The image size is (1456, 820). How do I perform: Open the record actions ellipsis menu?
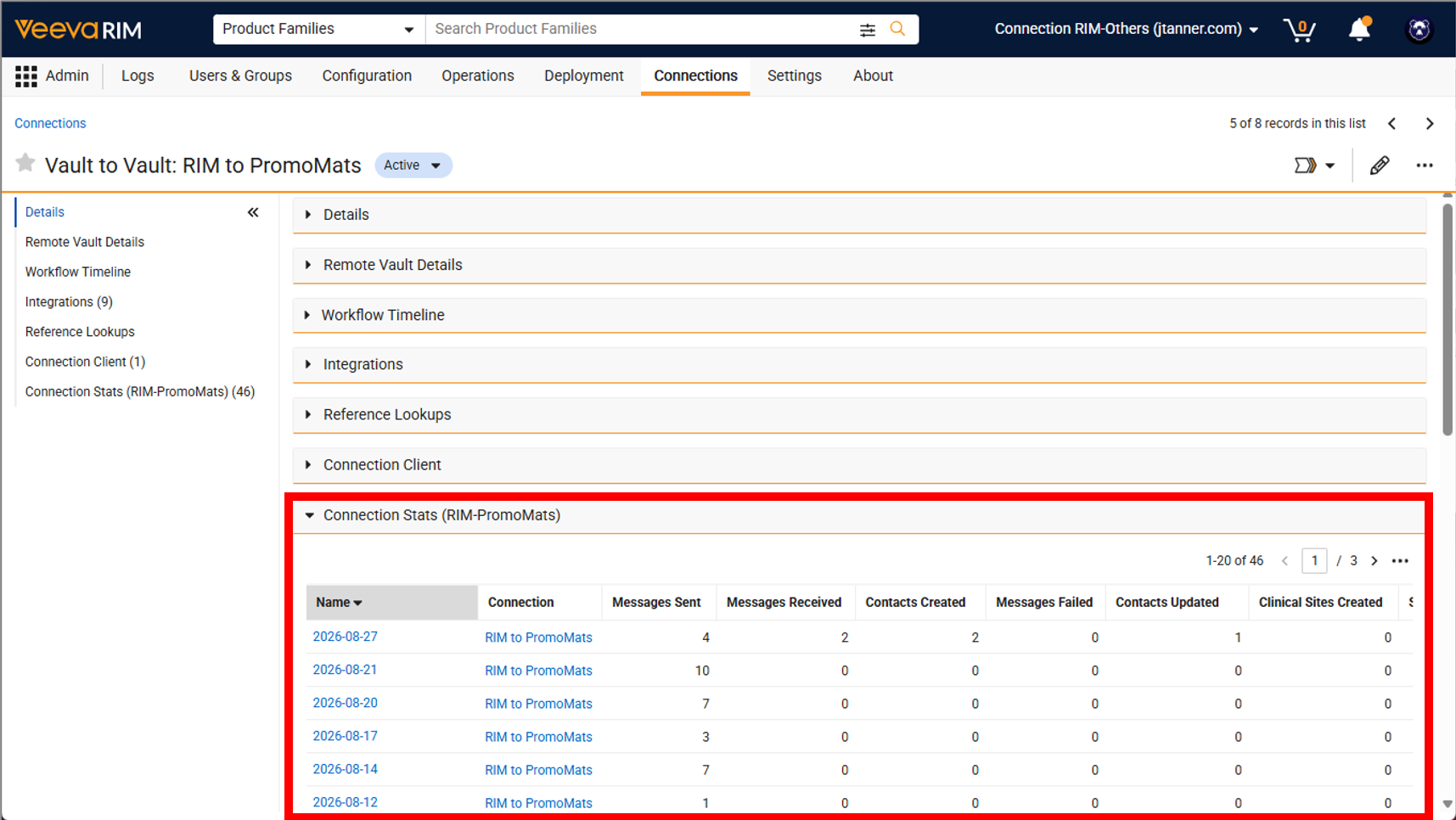pyautogui.click(x=1425, y=166)
